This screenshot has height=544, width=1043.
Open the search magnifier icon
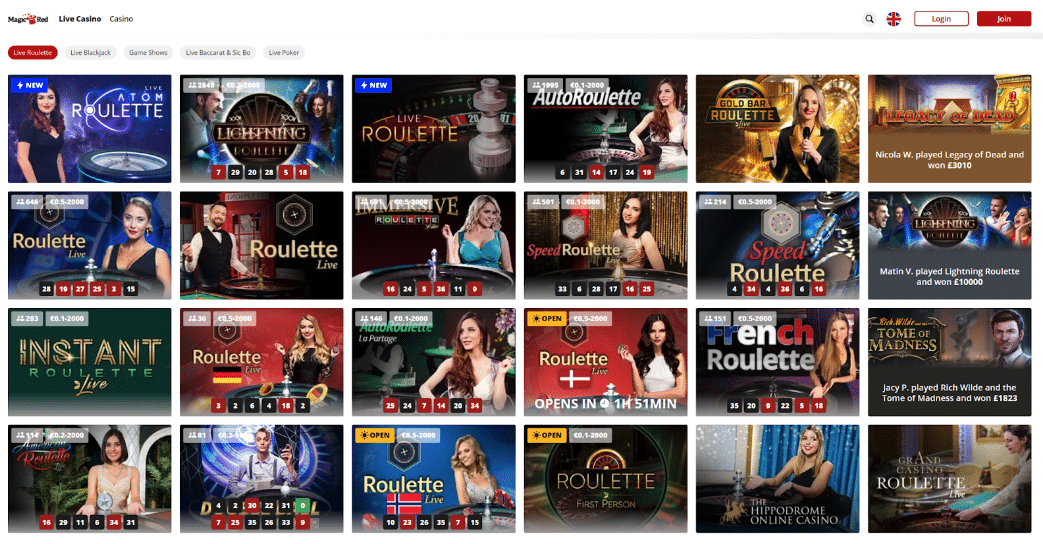click(x=869, y=19)
